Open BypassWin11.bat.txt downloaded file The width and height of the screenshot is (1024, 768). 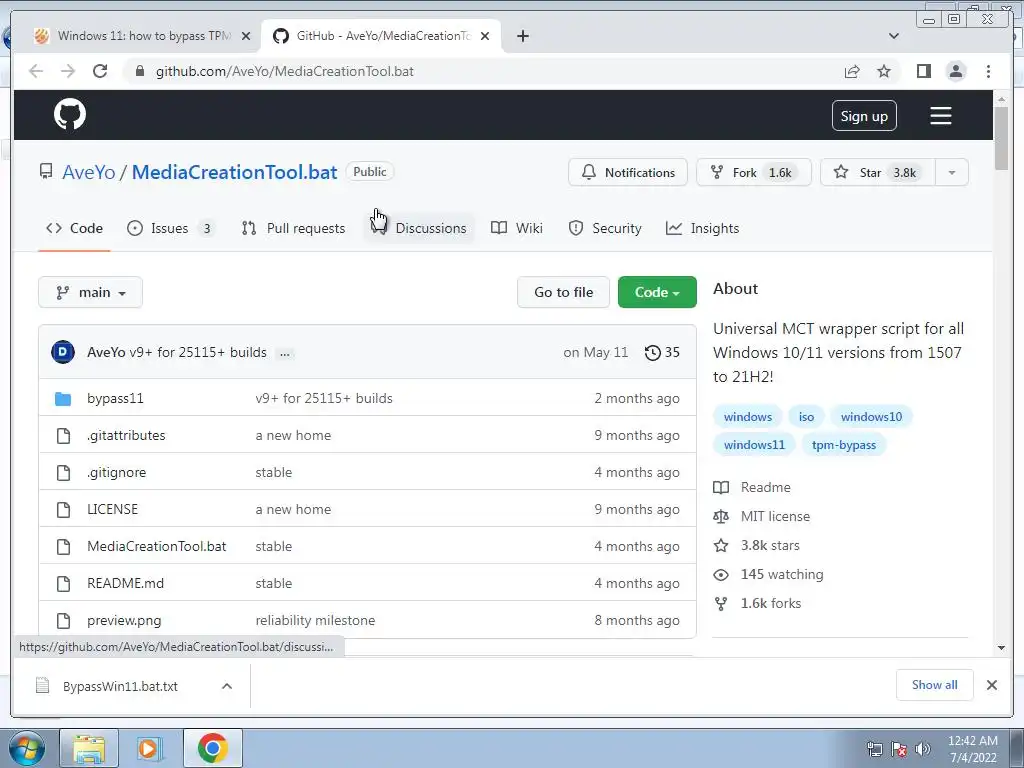click(x=120, y=686)
